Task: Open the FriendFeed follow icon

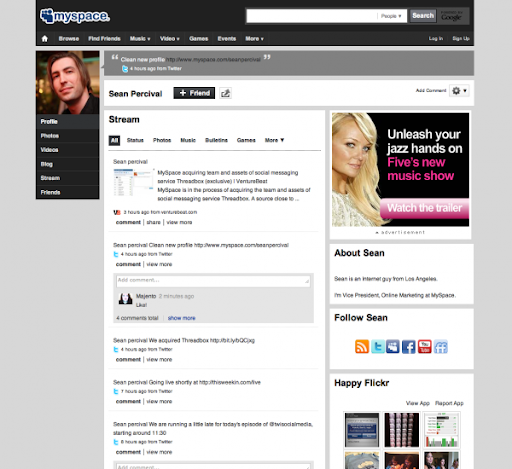Action: [441, 347]
